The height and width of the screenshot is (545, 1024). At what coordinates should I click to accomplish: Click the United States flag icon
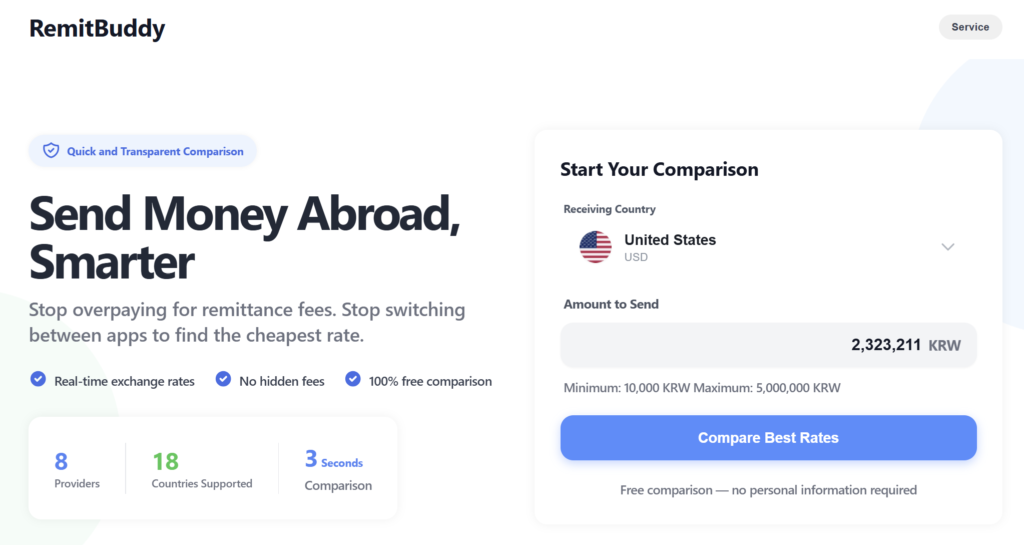coord(595,247)
